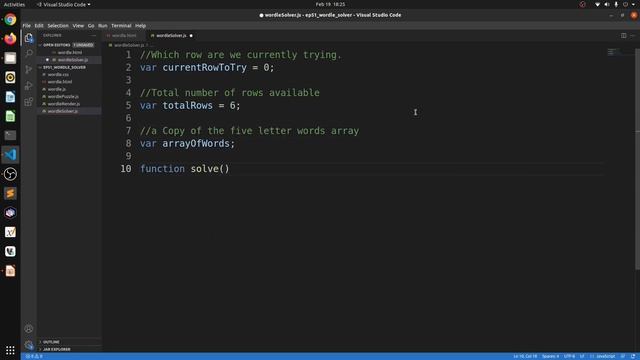The width and height of the screenshot is (640, 360).
Task: Open LibreOffice Calc in the dock
Action: point(10,116)
